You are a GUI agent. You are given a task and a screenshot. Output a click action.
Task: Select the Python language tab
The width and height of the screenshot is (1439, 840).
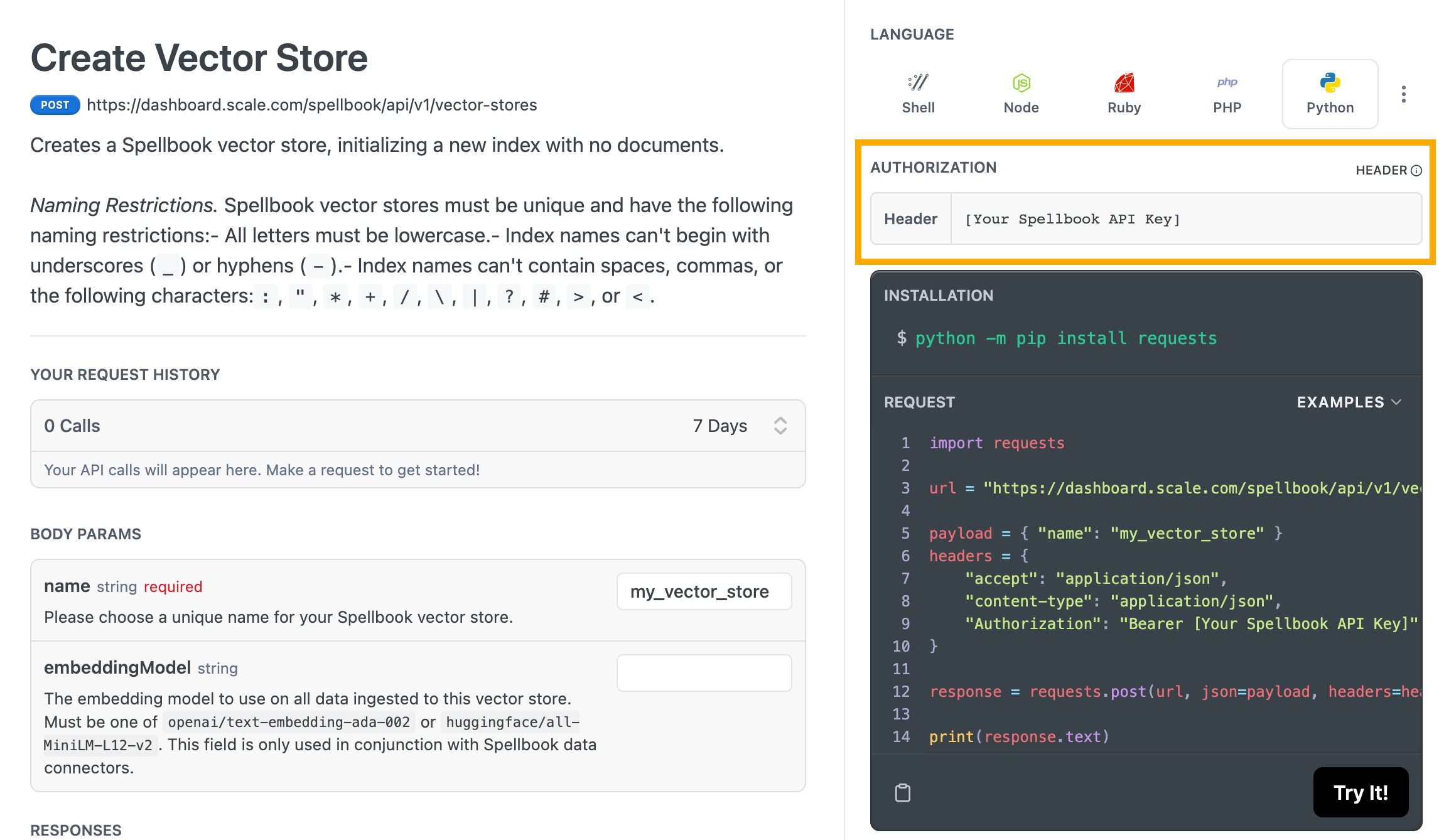point(1330,94)
